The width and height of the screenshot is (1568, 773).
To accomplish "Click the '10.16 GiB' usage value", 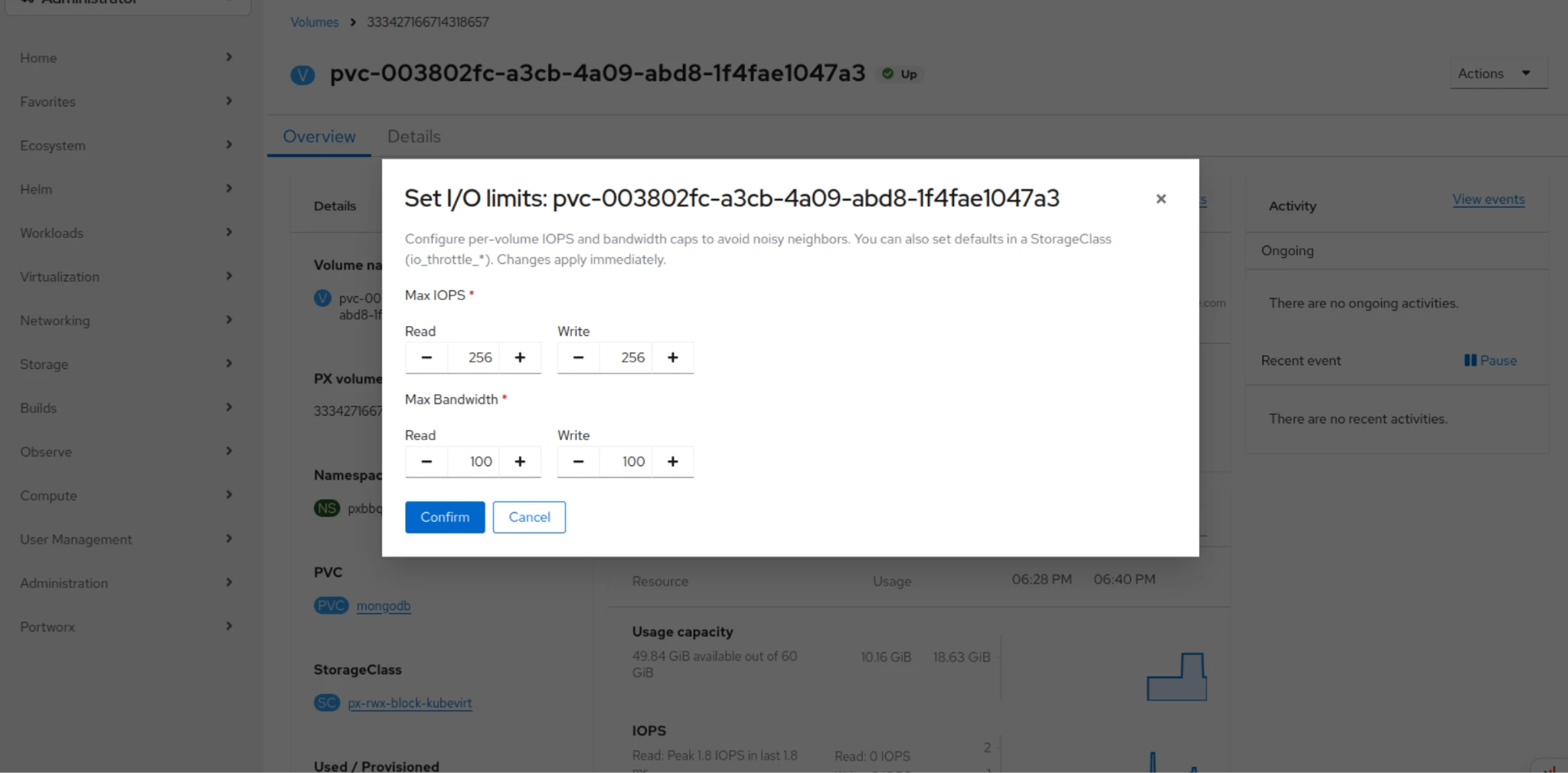I will click(x=886, y=657).
